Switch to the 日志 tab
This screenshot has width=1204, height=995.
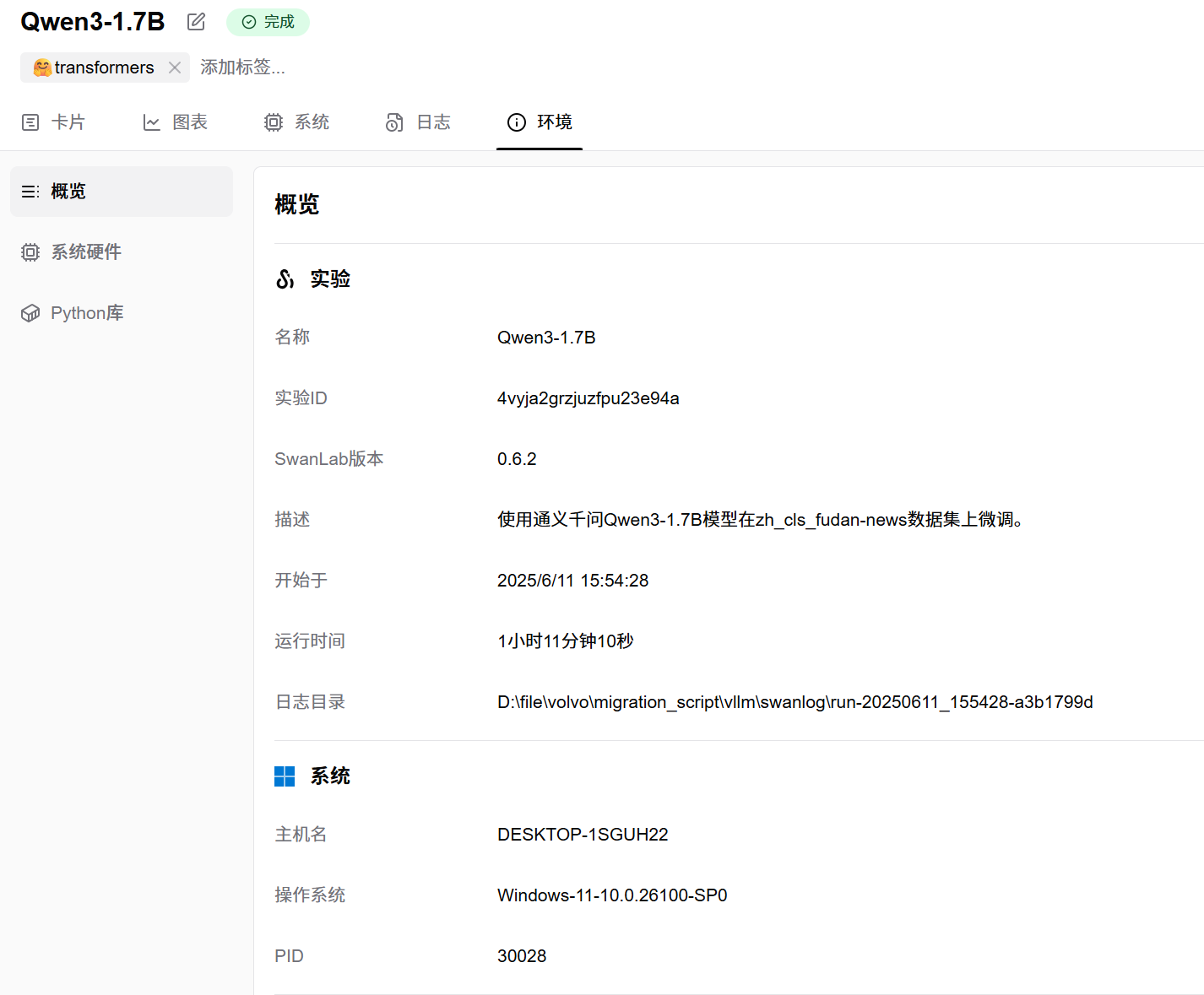pos(418,122)
